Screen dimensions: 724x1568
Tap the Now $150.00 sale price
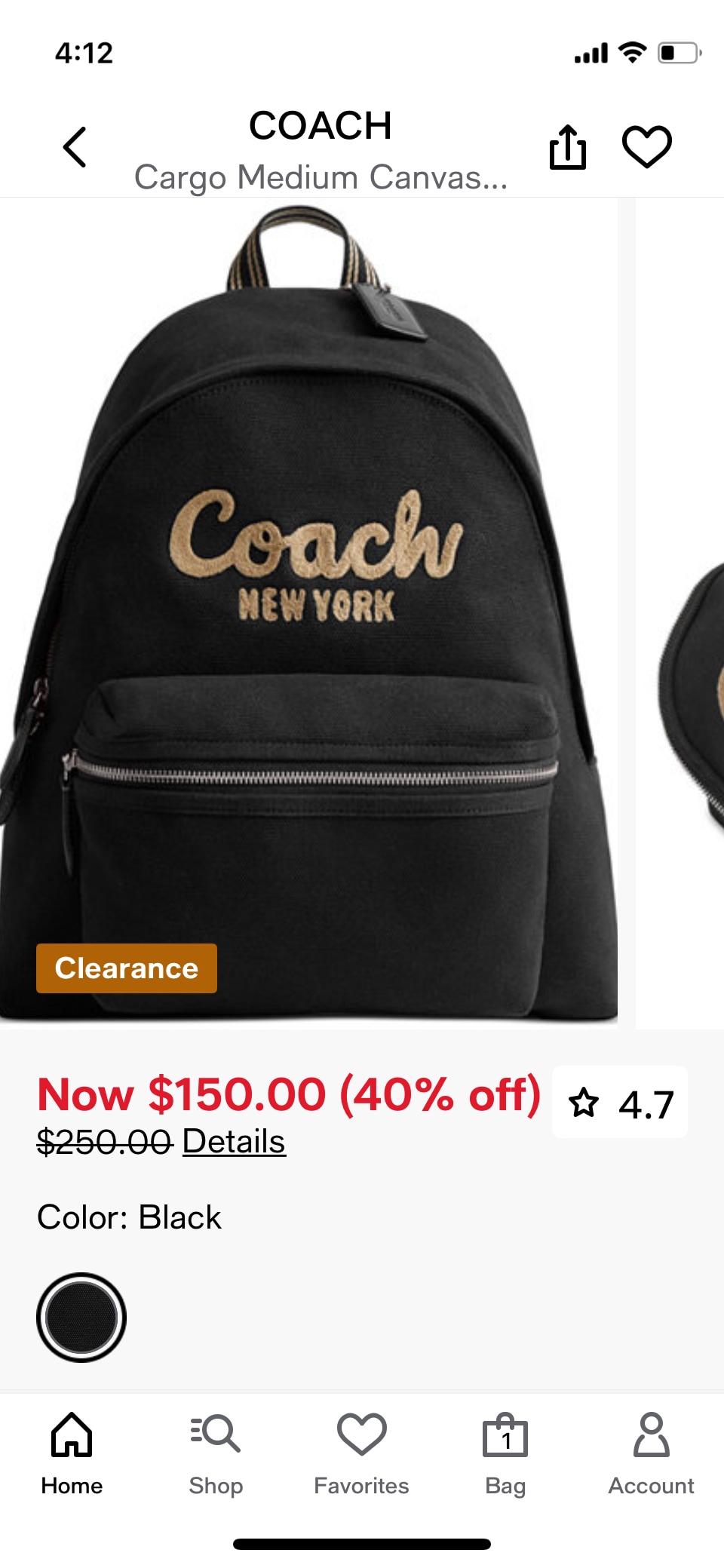290,1094
